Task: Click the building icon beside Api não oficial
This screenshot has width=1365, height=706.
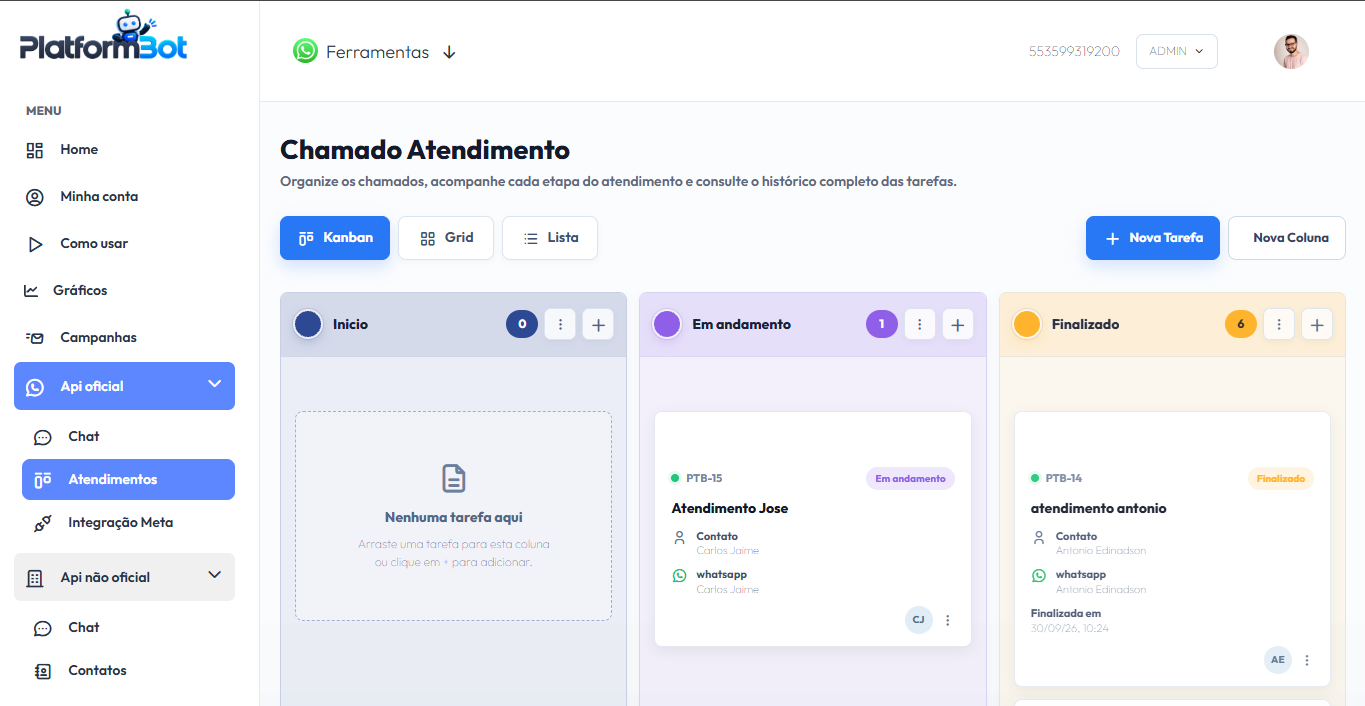Action: [35, 578]
